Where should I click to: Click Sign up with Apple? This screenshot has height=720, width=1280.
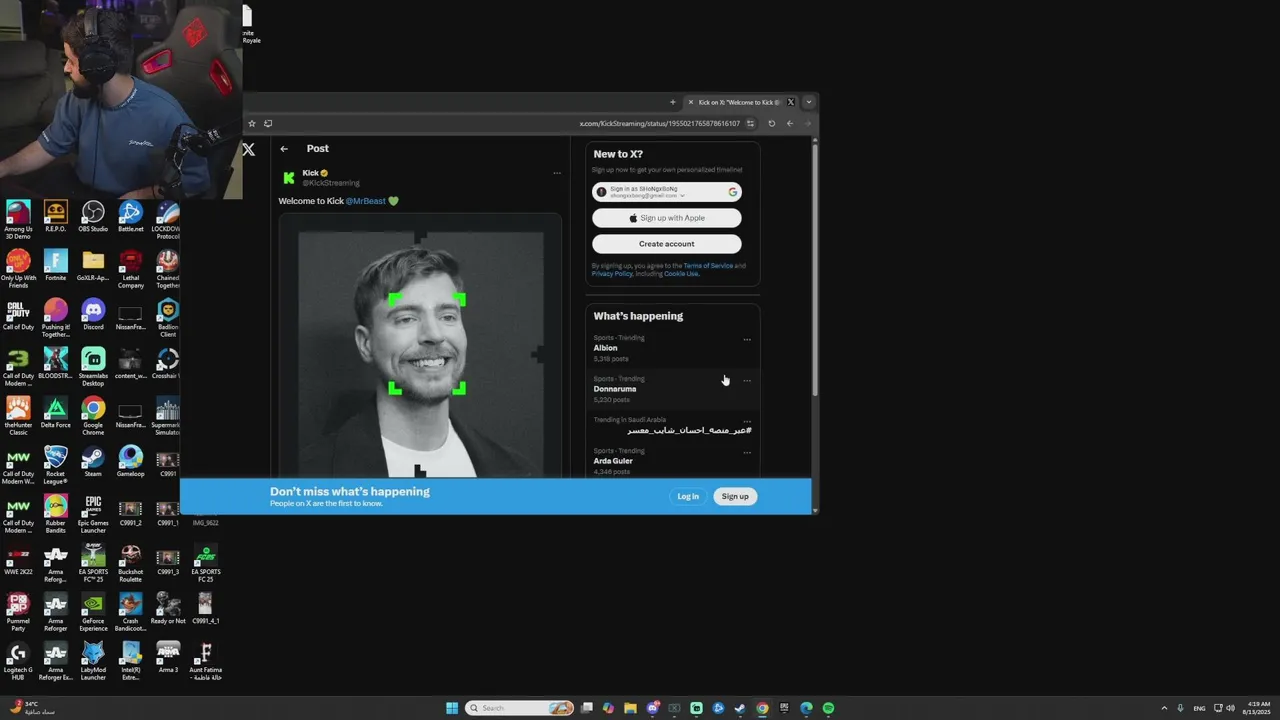(x=667, y=218)
